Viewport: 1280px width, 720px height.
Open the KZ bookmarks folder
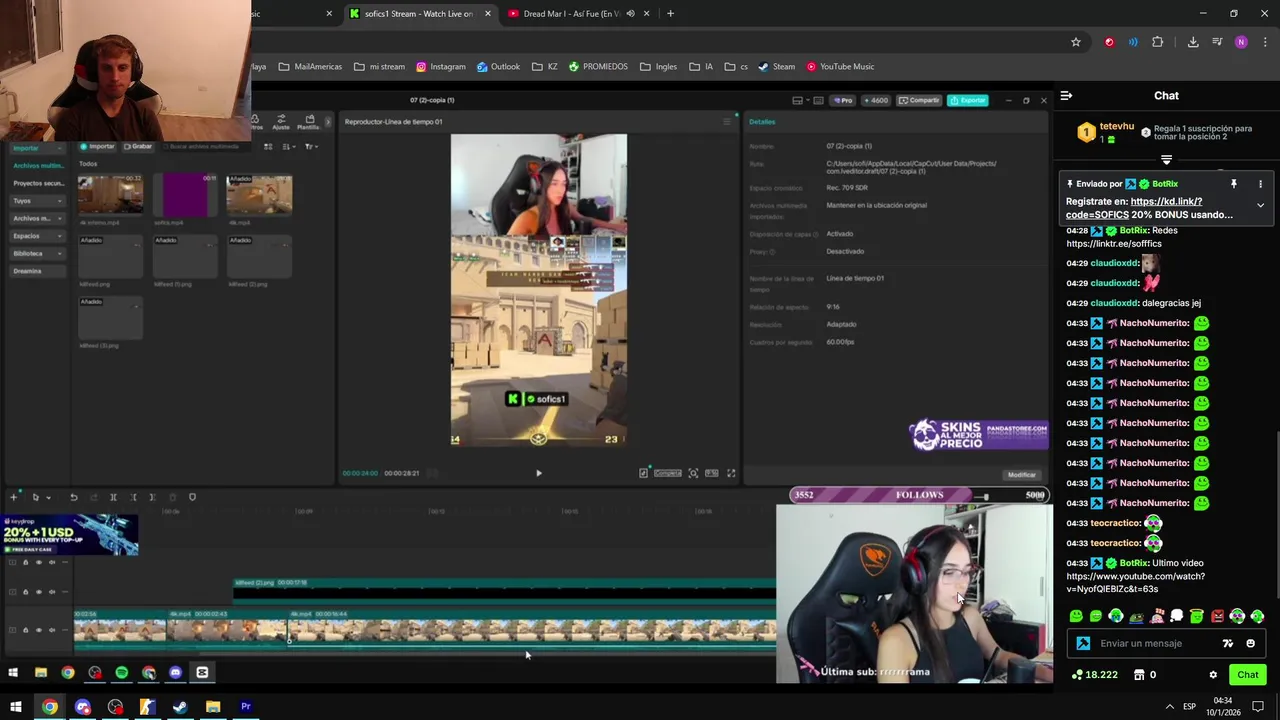545,67
